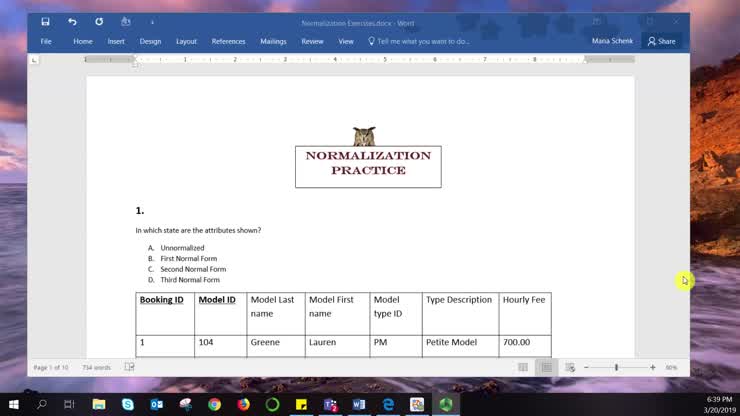Open Outlook from the taskbar
Image resolution: width=740 pixels, height=416 pixels.
[157, 405]
